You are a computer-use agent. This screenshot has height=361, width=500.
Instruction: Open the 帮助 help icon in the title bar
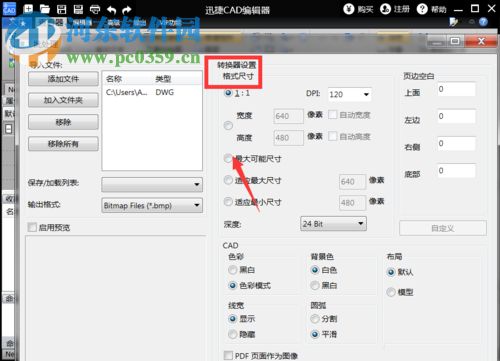click(422, 9)
